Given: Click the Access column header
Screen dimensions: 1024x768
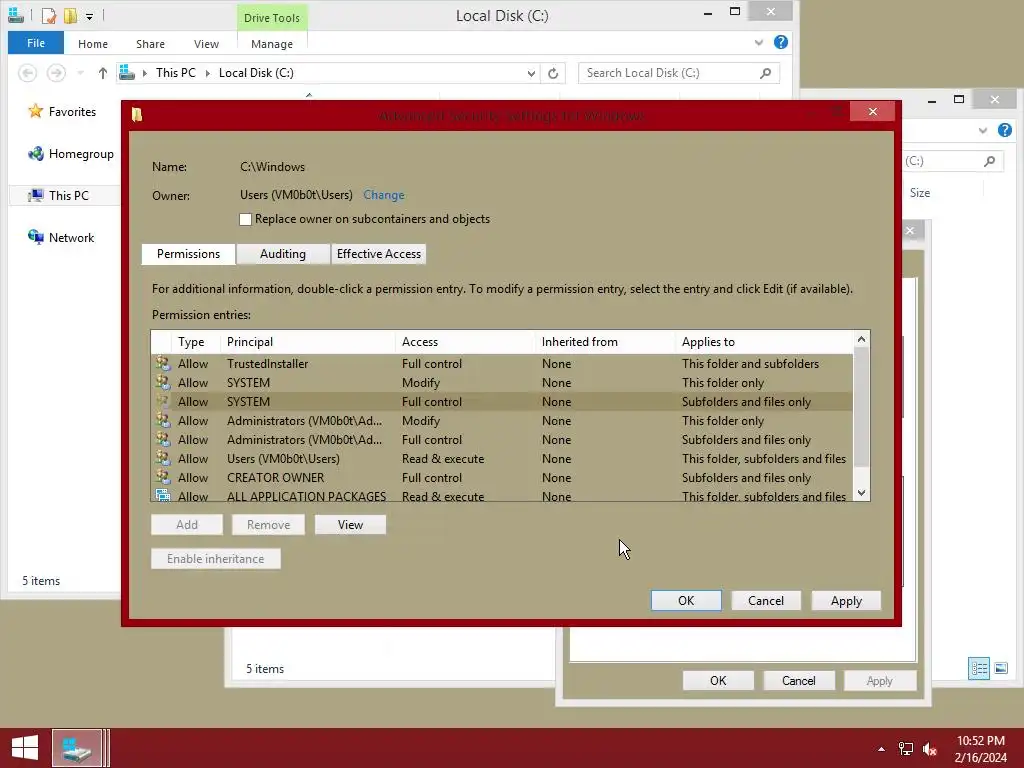Looking at the screenshot, I should [x=466, y=342].
